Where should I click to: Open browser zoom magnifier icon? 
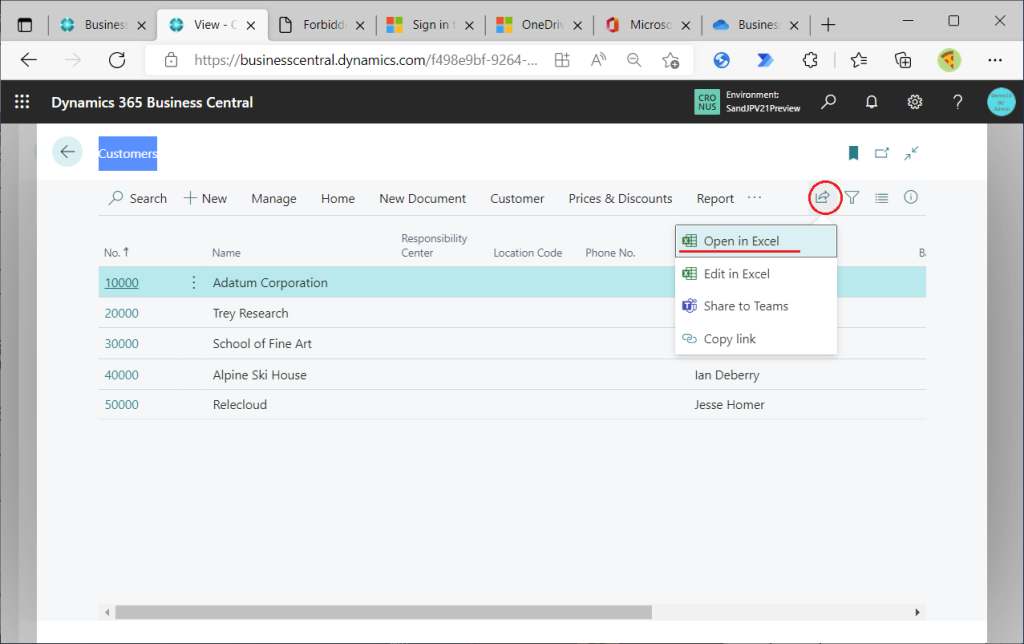[633, 60]
